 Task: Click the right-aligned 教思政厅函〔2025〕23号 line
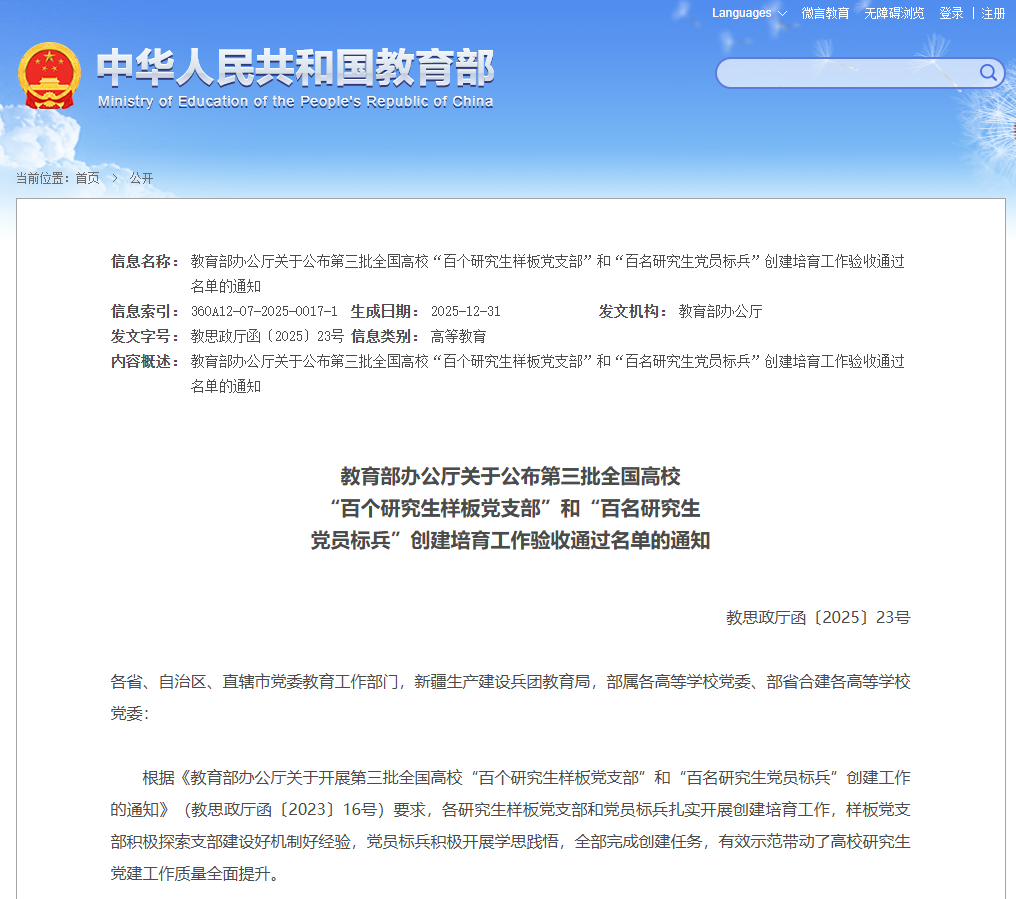[817, 617]
